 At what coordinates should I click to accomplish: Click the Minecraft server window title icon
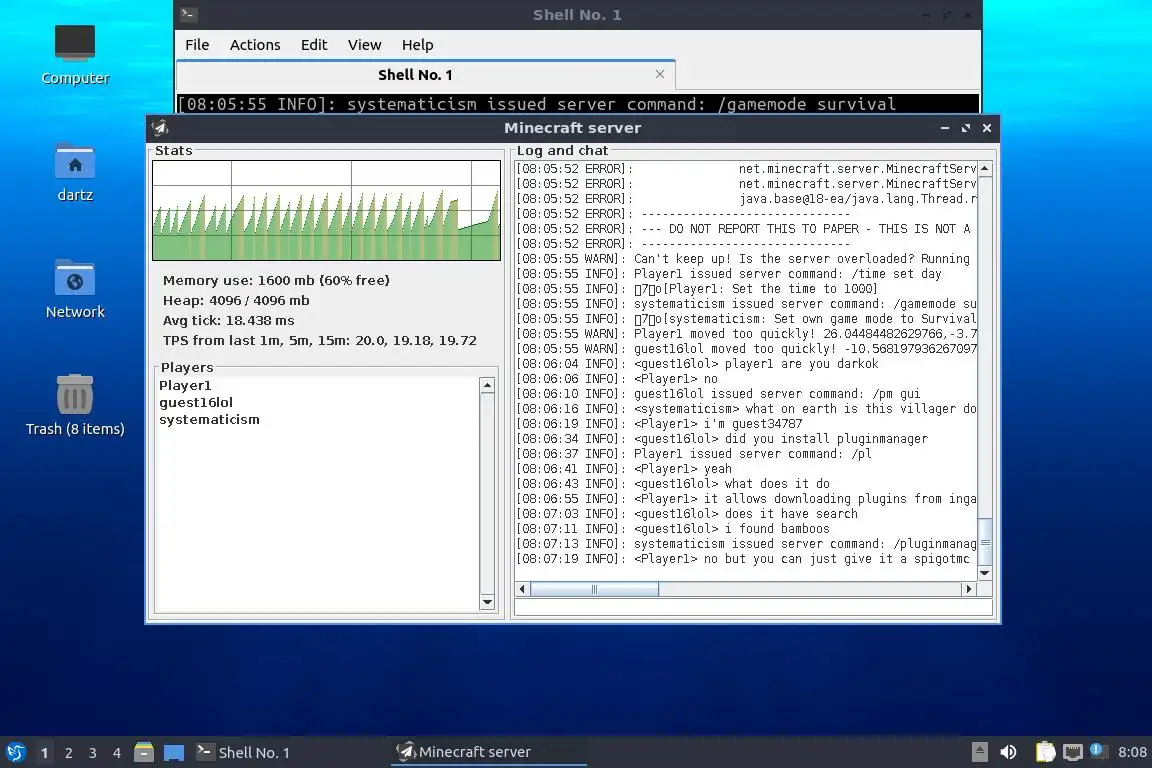tap(160, 128)
